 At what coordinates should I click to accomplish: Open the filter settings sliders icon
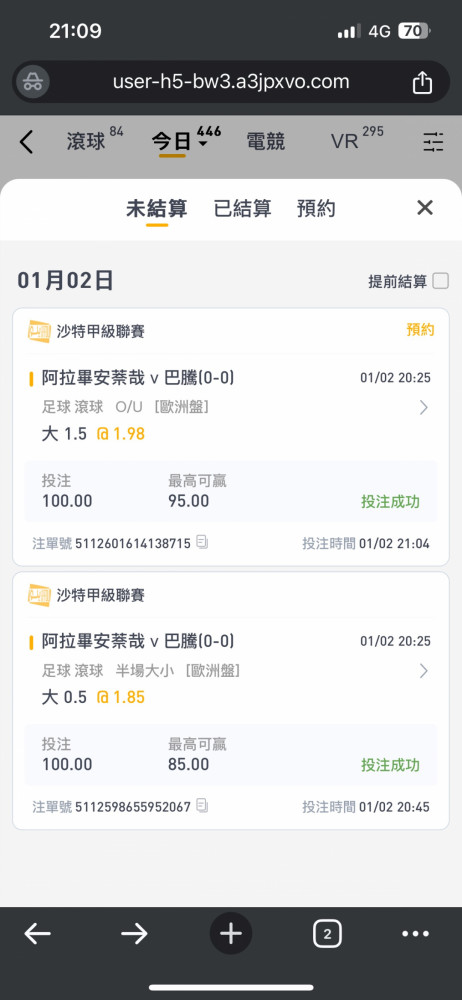(x=433, y=142)
